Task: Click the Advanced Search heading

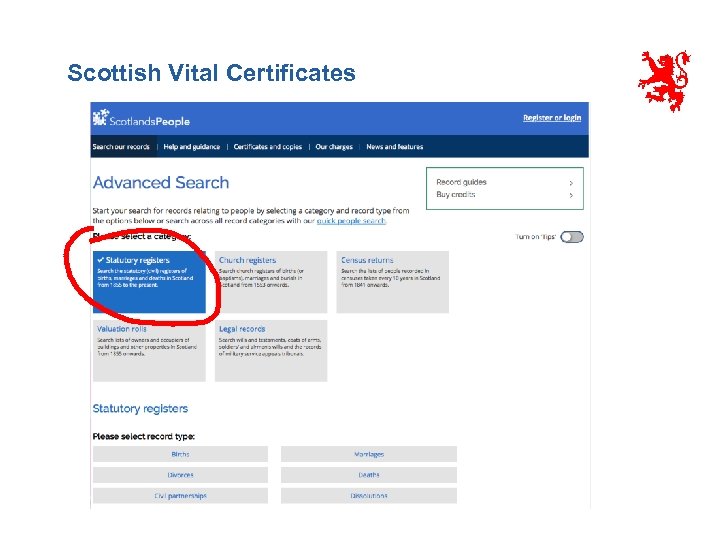Action: 161,183
